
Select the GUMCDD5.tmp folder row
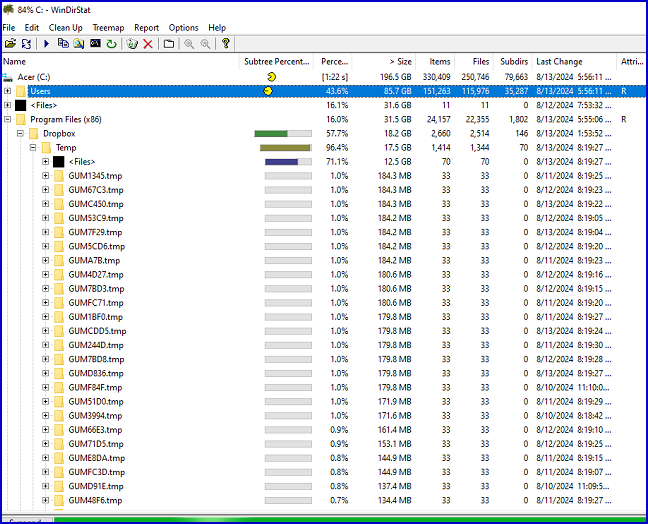pyautogui.click(x=97, y=331)
